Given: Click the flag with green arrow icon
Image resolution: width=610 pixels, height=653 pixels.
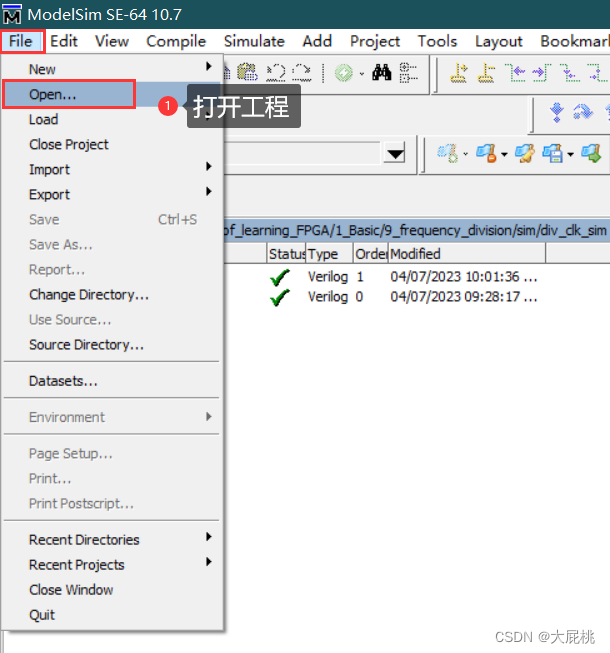Looking at the screenshot, I should click(x=592, y=153).
